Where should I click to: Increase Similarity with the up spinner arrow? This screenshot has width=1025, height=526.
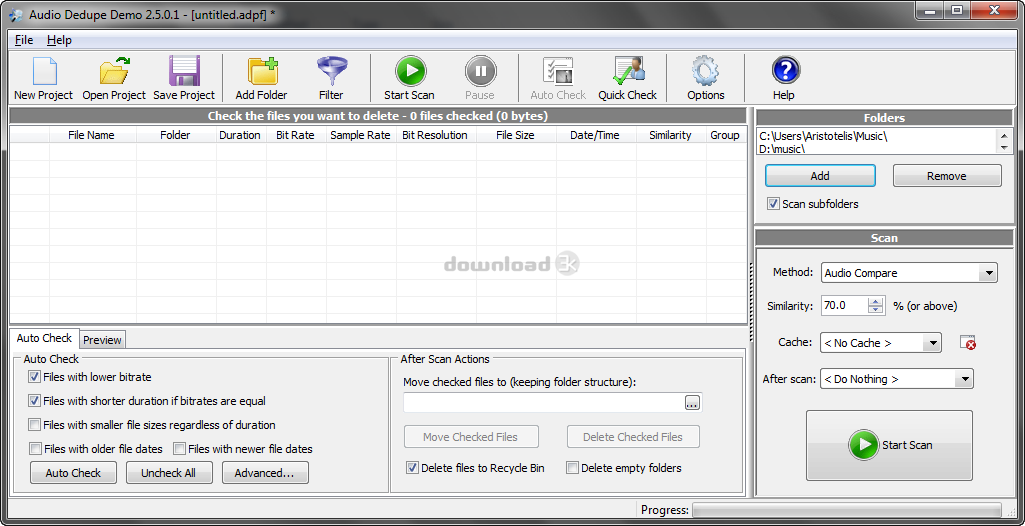coord(875,301)
